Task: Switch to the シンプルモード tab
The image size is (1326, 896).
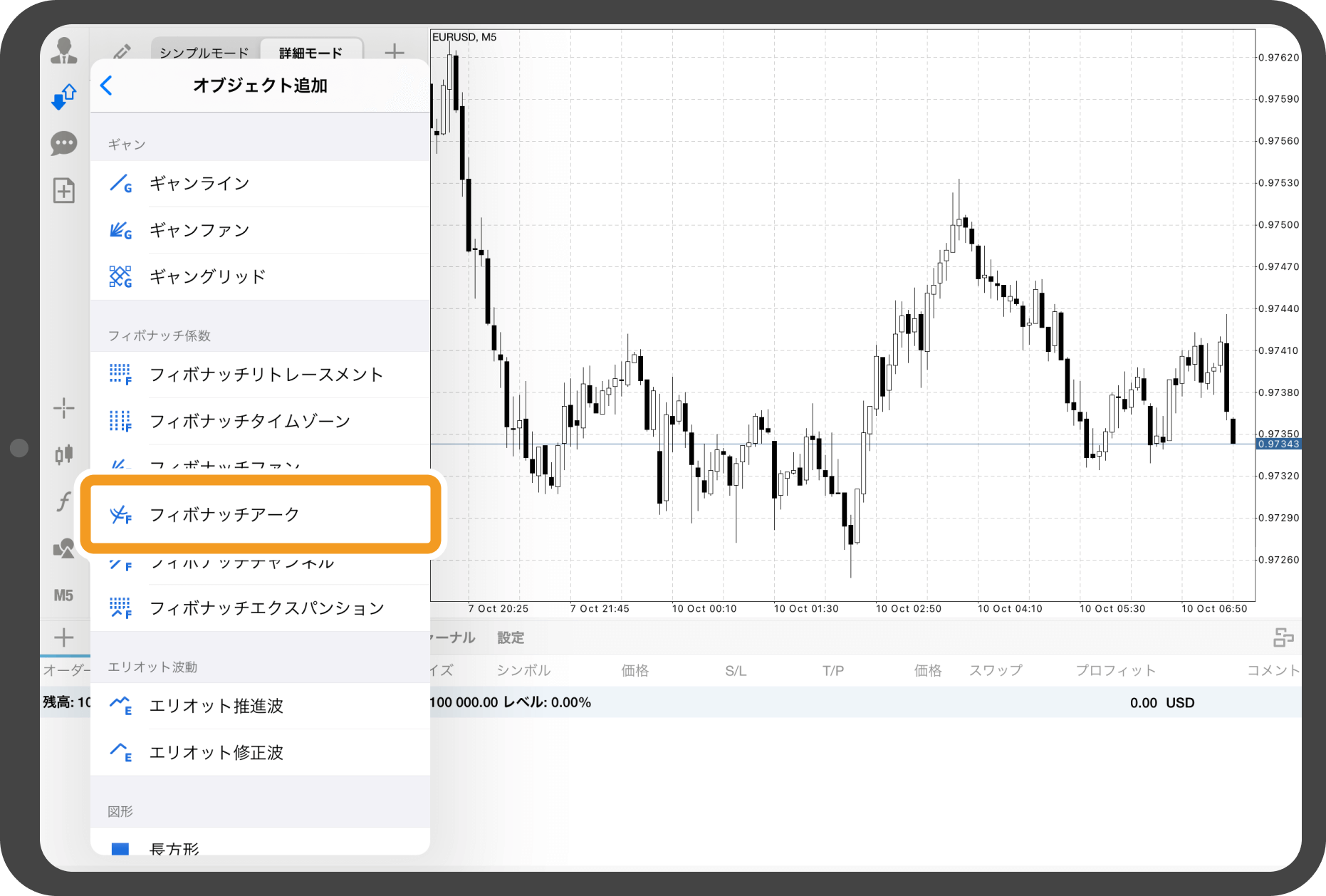Action: tap(204, 51)
